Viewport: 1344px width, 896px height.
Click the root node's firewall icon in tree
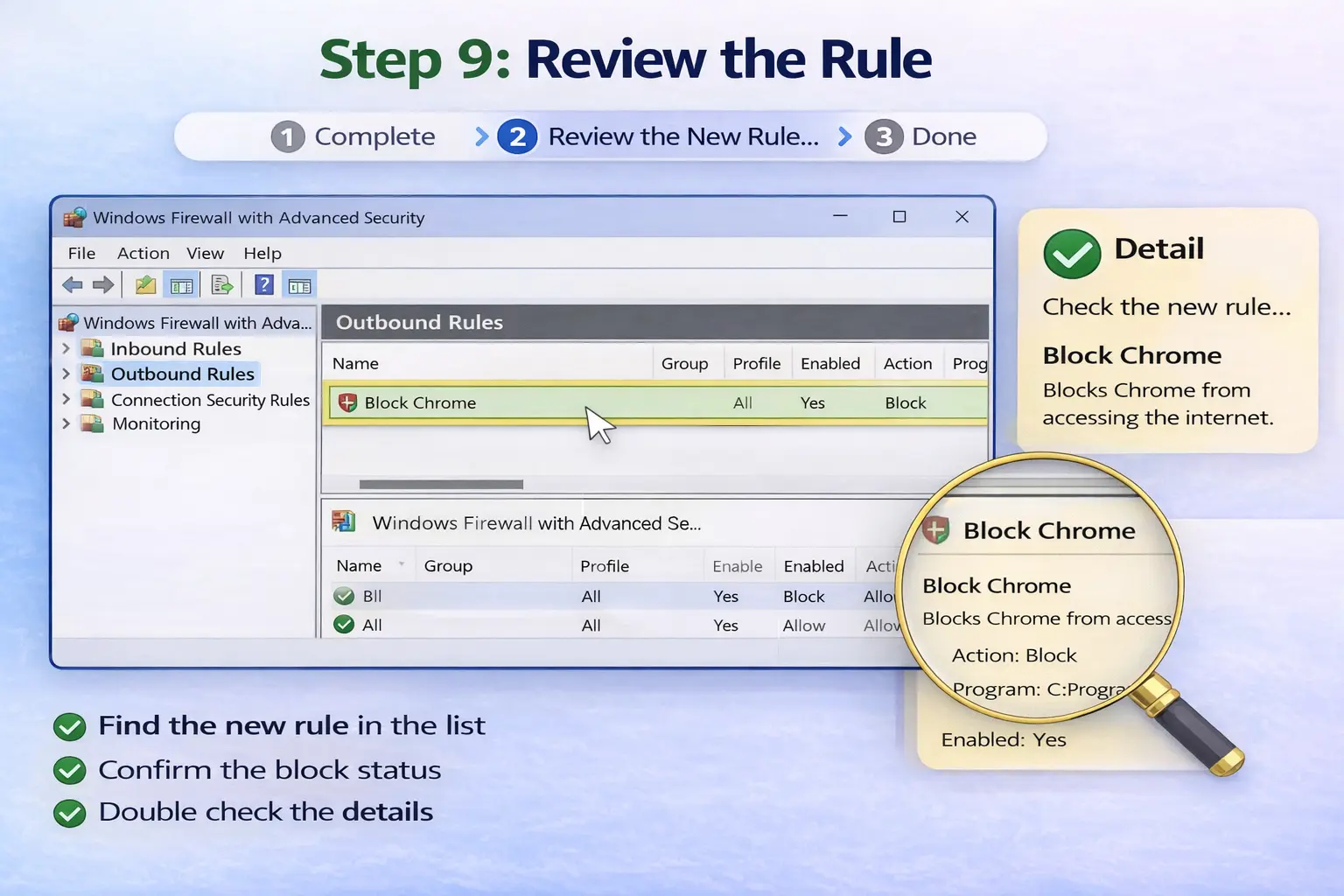pyautogui.click(x=68, y=322)
